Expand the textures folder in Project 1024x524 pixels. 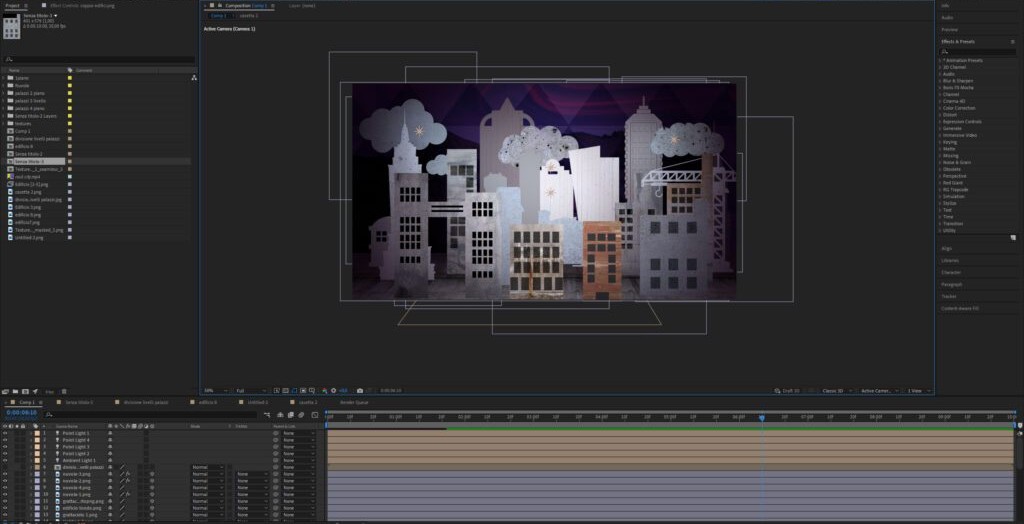[3, 123]
